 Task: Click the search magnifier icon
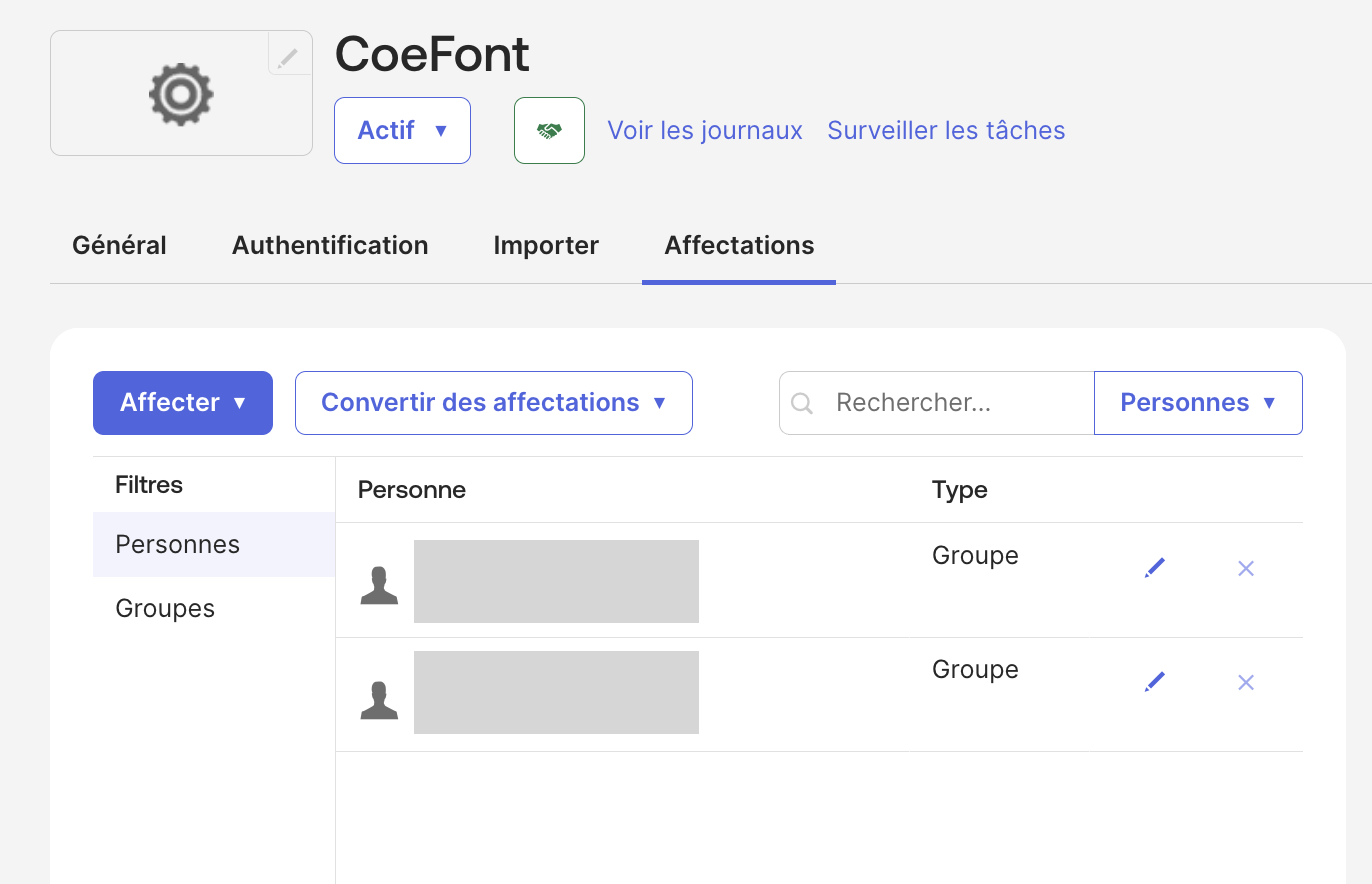pos(802,403)
